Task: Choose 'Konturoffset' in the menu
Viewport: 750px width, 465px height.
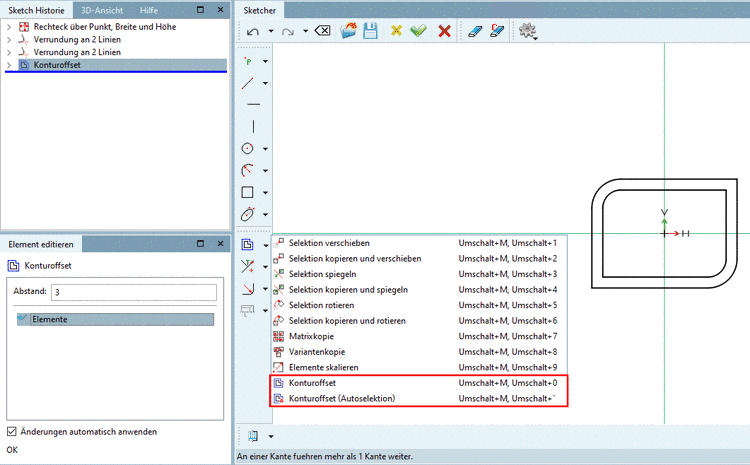Action: coord(419,383)
